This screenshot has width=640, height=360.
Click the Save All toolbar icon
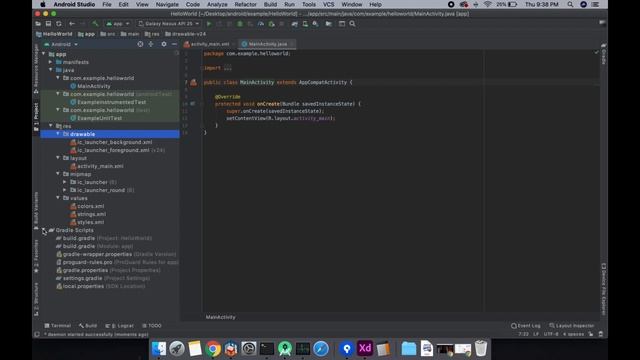(48, 24)
